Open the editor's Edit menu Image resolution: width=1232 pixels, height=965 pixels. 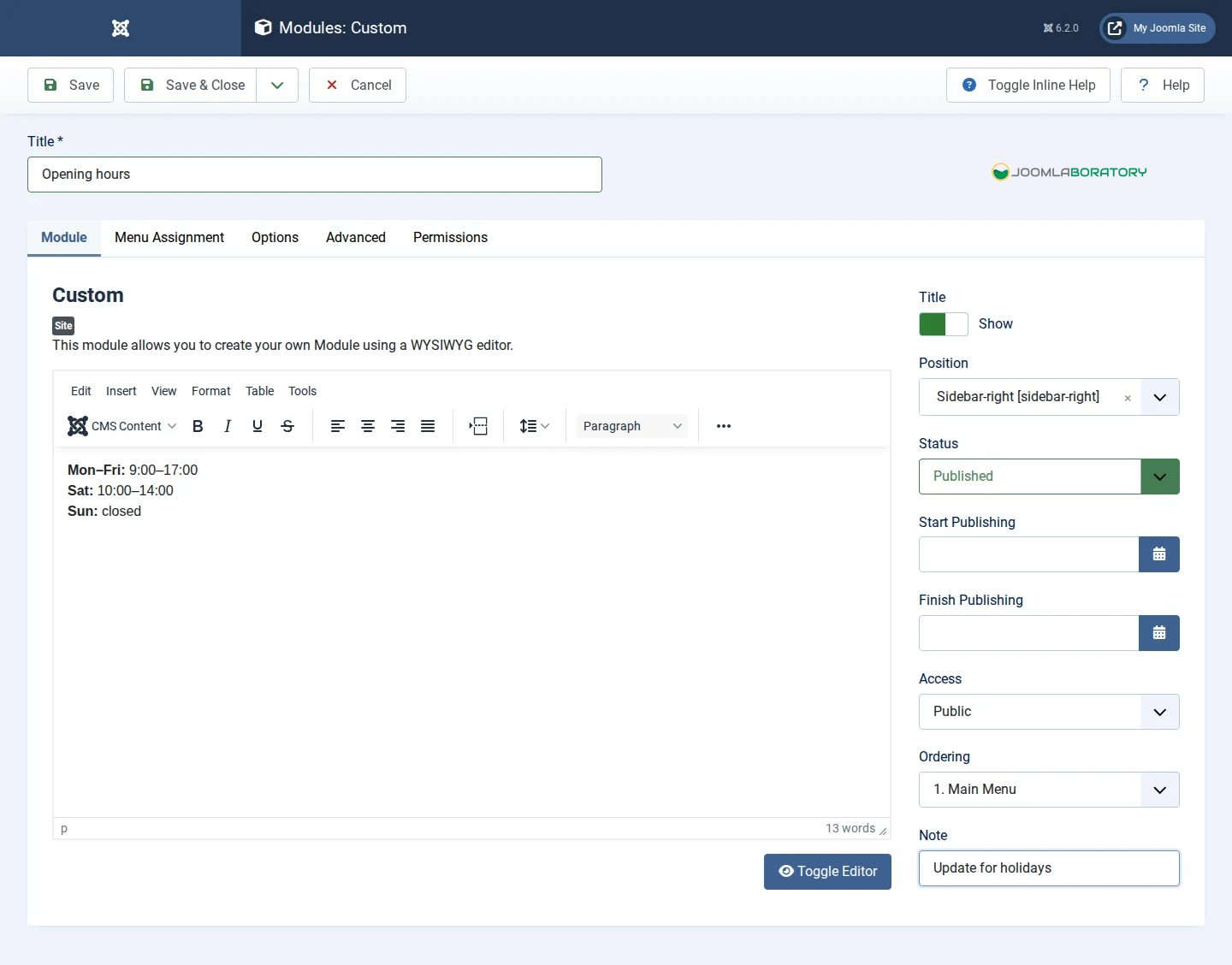[81, 391]
